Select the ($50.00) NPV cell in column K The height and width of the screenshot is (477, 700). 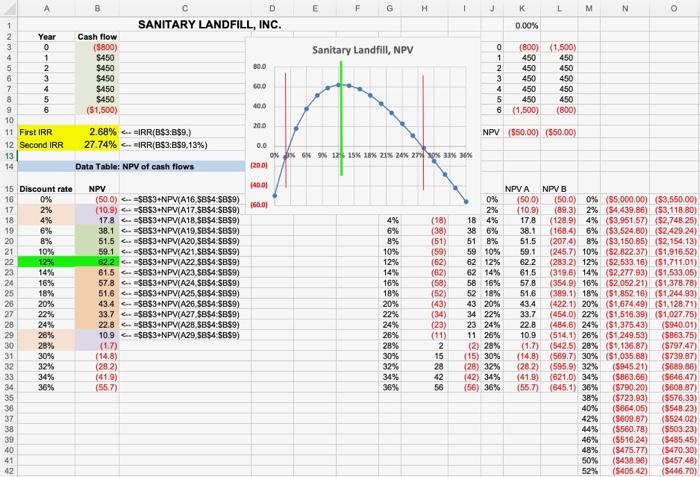[x=522, y=132]
